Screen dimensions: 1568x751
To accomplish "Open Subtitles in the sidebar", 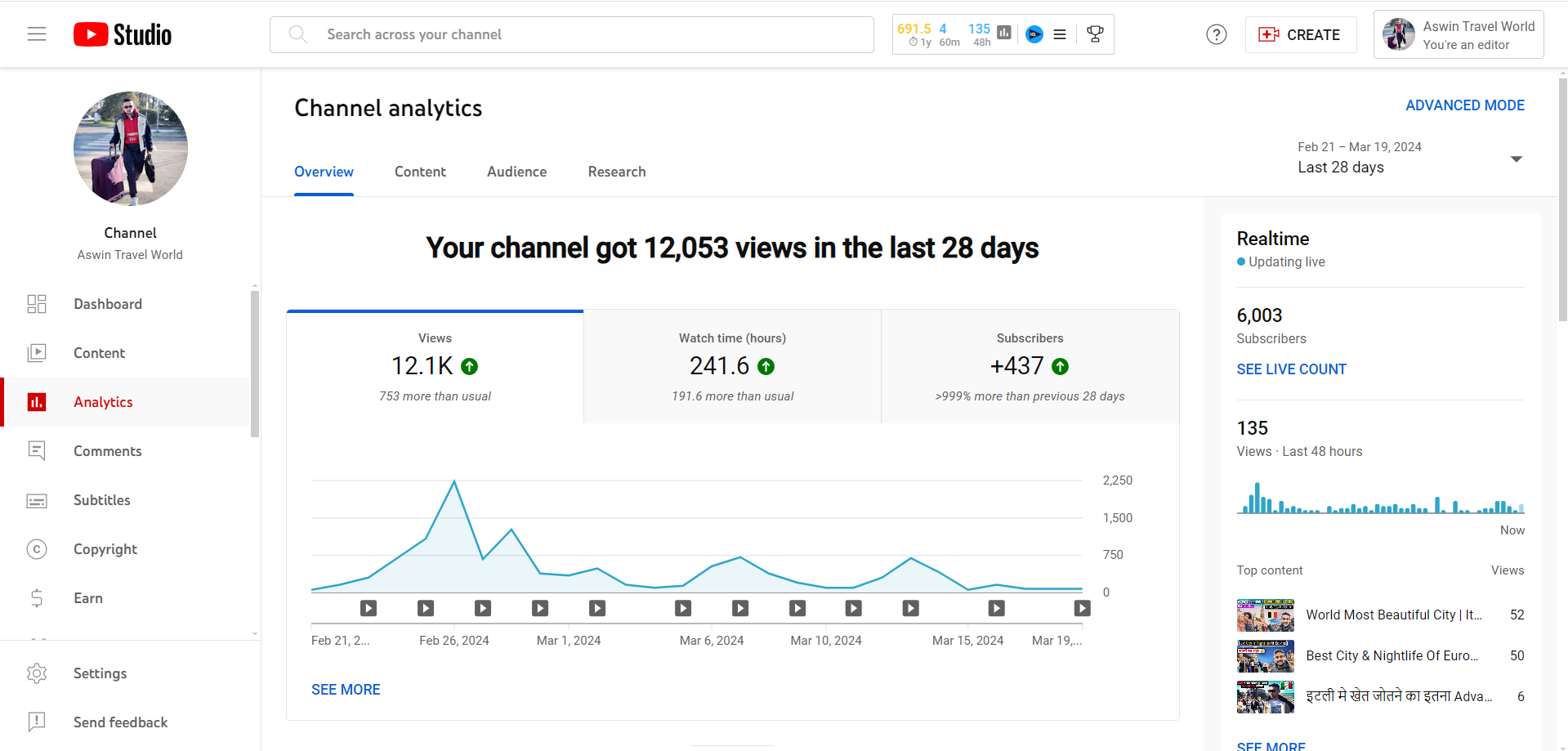I will point(101,500).
